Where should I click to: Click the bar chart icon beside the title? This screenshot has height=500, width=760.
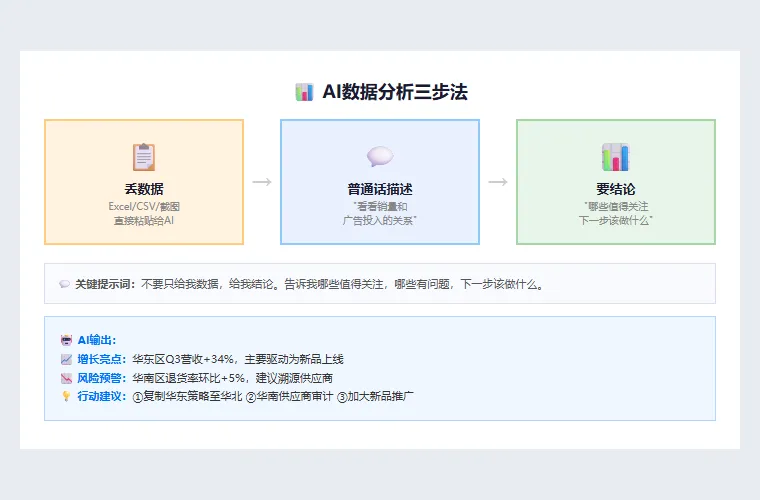[304, 92]
